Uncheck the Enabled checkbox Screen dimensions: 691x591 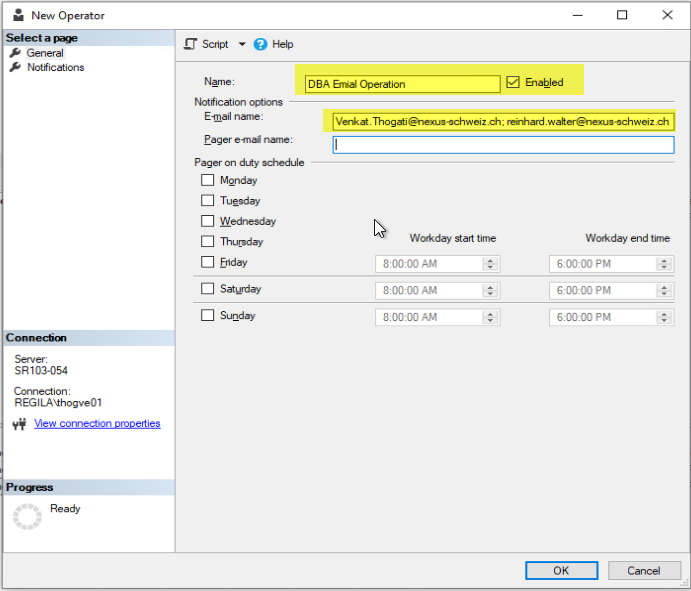[x=514, y=82]
